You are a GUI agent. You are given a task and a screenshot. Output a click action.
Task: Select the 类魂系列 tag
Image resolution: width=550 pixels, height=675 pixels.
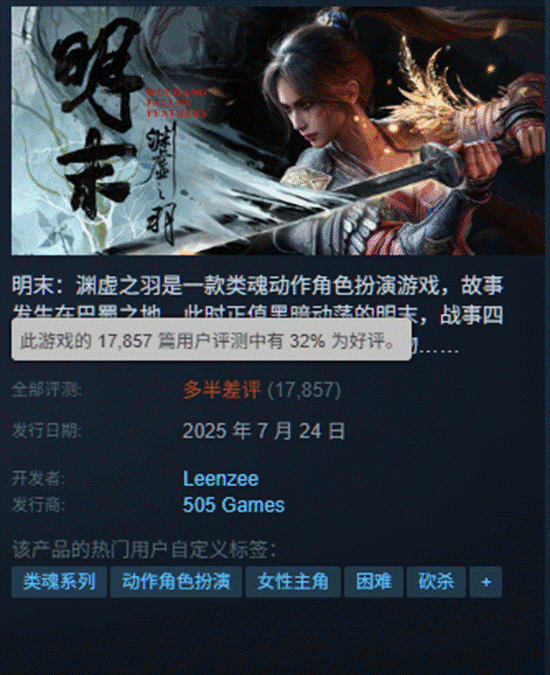click(x=59, y=582)
